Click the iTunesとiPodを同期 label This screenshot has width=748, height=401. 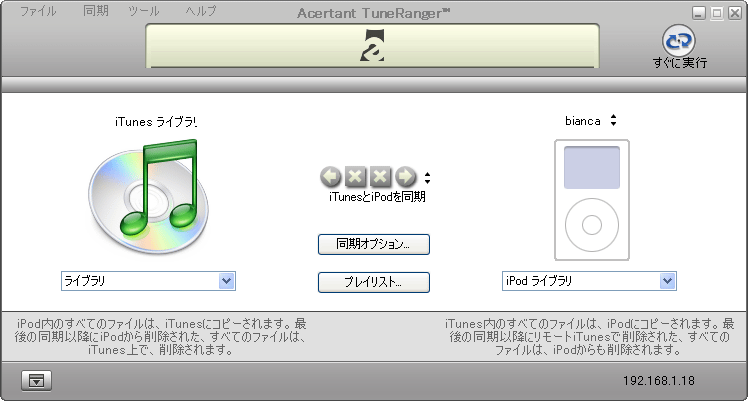[x=377, y=197]
